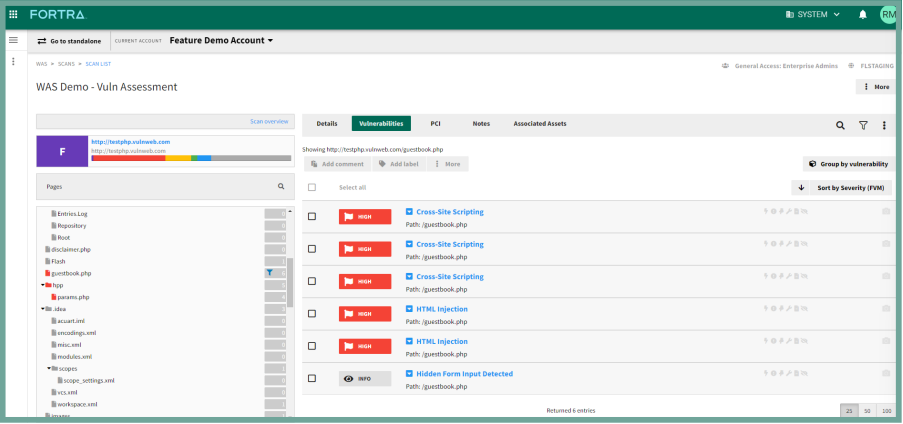
Task: Open Sort by Severity (FVM) dropdown
Action: (851, 188)
